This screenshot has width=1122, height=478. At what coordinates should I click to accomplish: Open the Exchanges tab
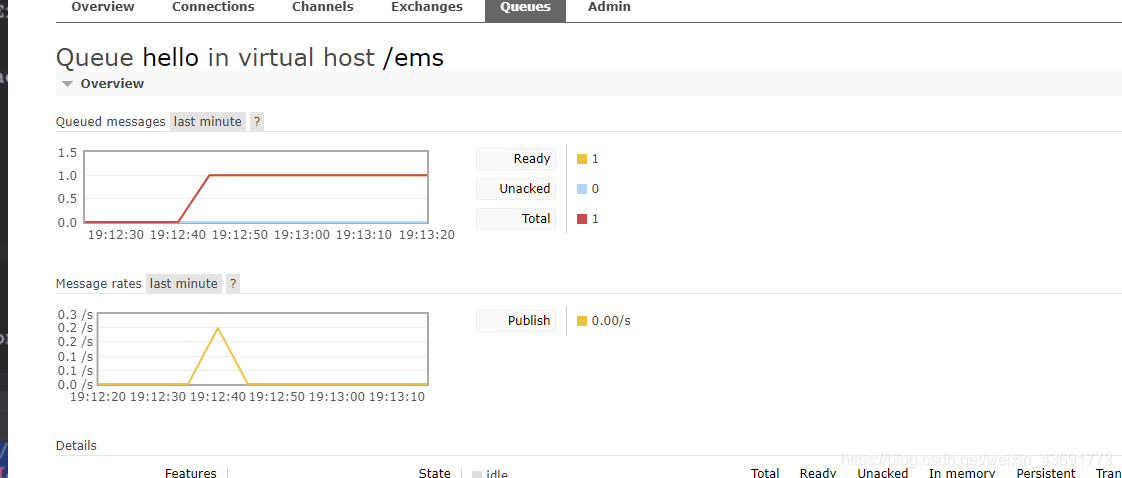[x=427, y=7]
